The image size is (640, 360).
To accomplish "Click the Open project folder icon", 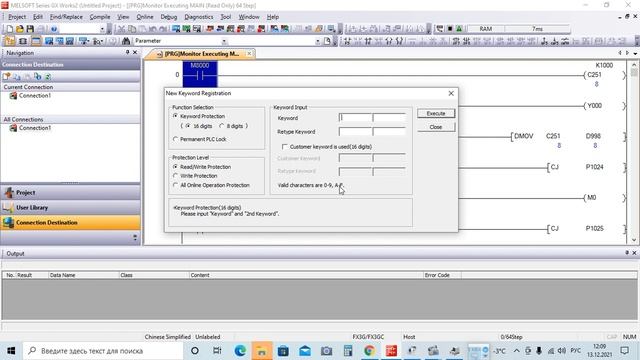I will (20, 29).
